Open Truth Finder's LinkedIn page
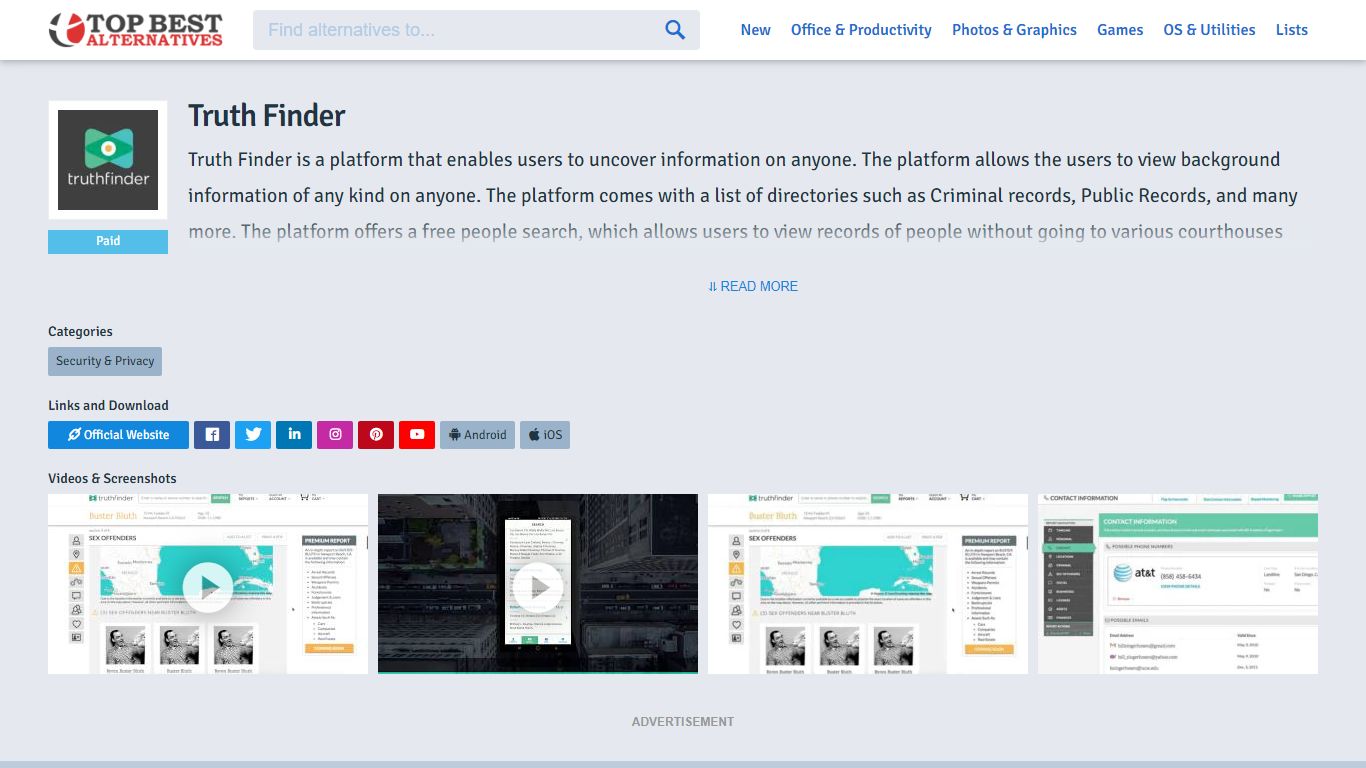 pyautogui.click(x=294, y=435)
